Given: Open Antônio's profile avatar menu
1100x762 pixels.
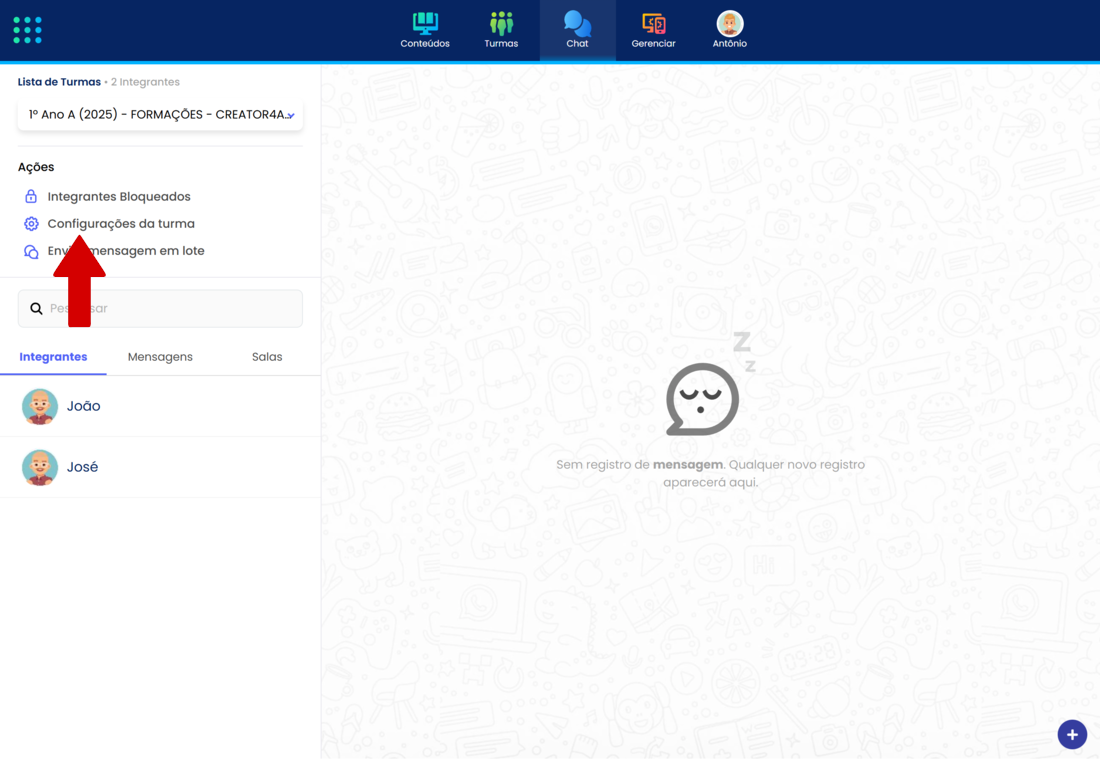Looking at the screenshot, I should click(x=730, y=24).
